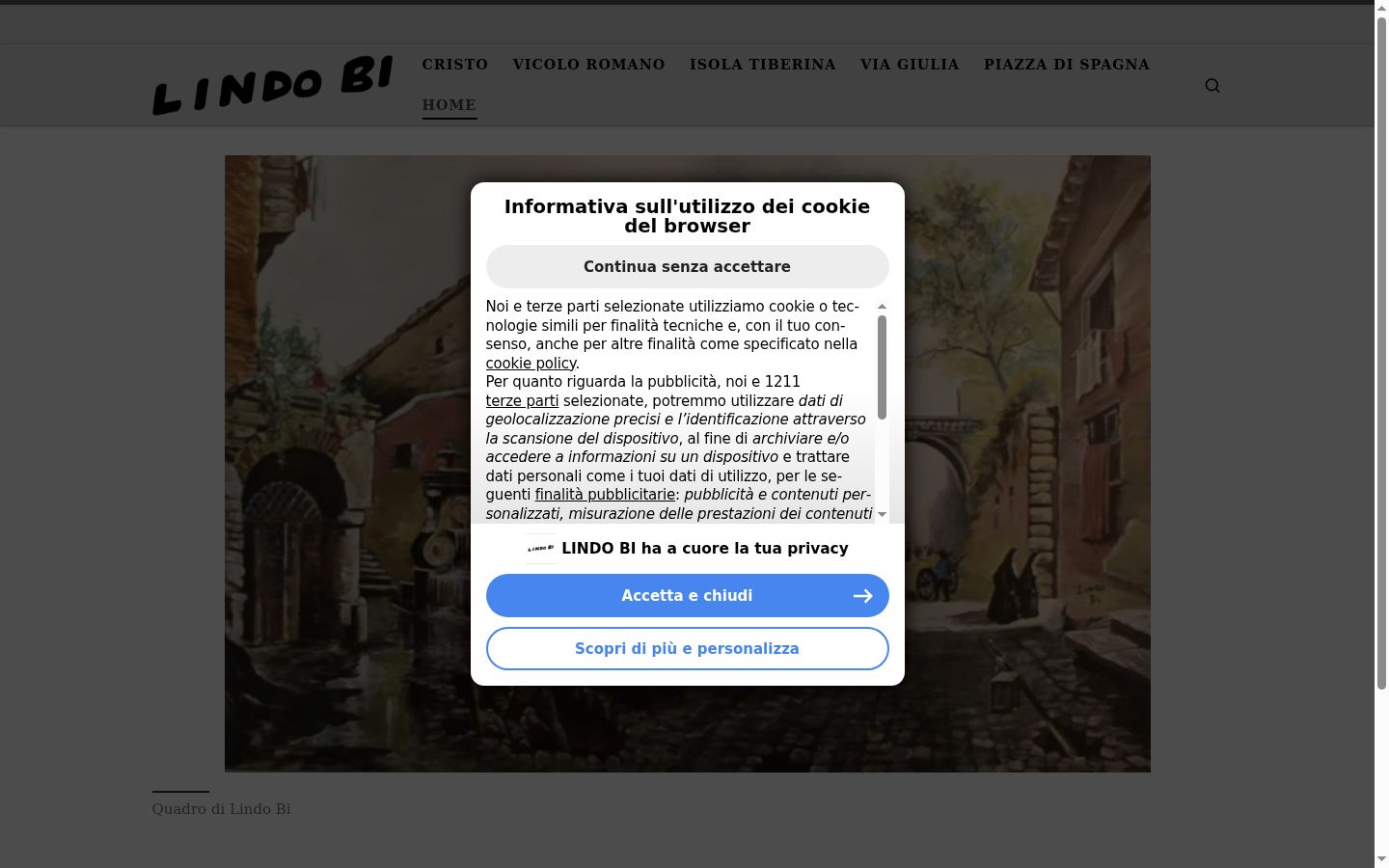
Task: Open the site search icon
Action: coord(1212,86)
